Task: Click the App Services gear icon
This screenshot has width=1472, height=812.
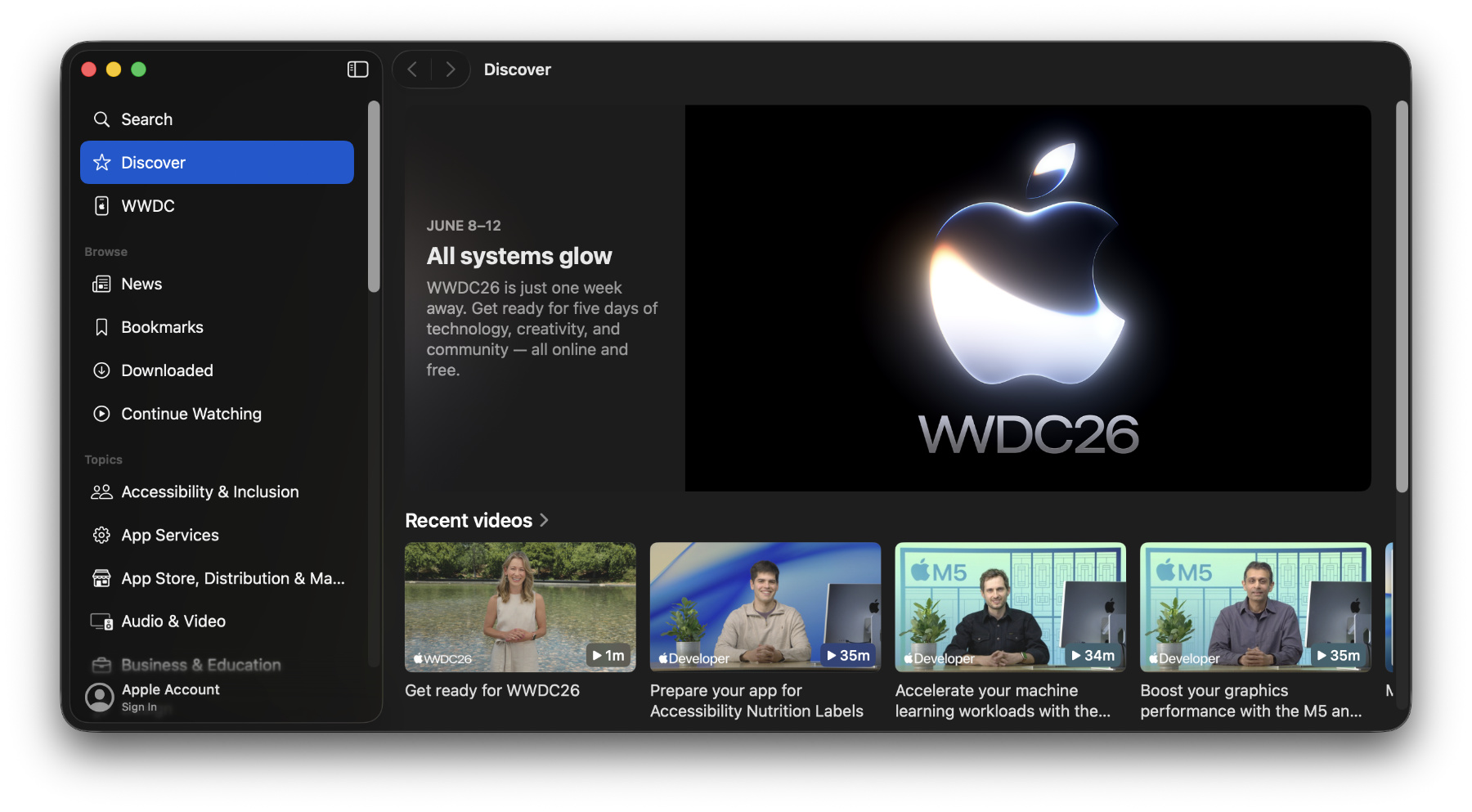Action: [x=101, y=535]
